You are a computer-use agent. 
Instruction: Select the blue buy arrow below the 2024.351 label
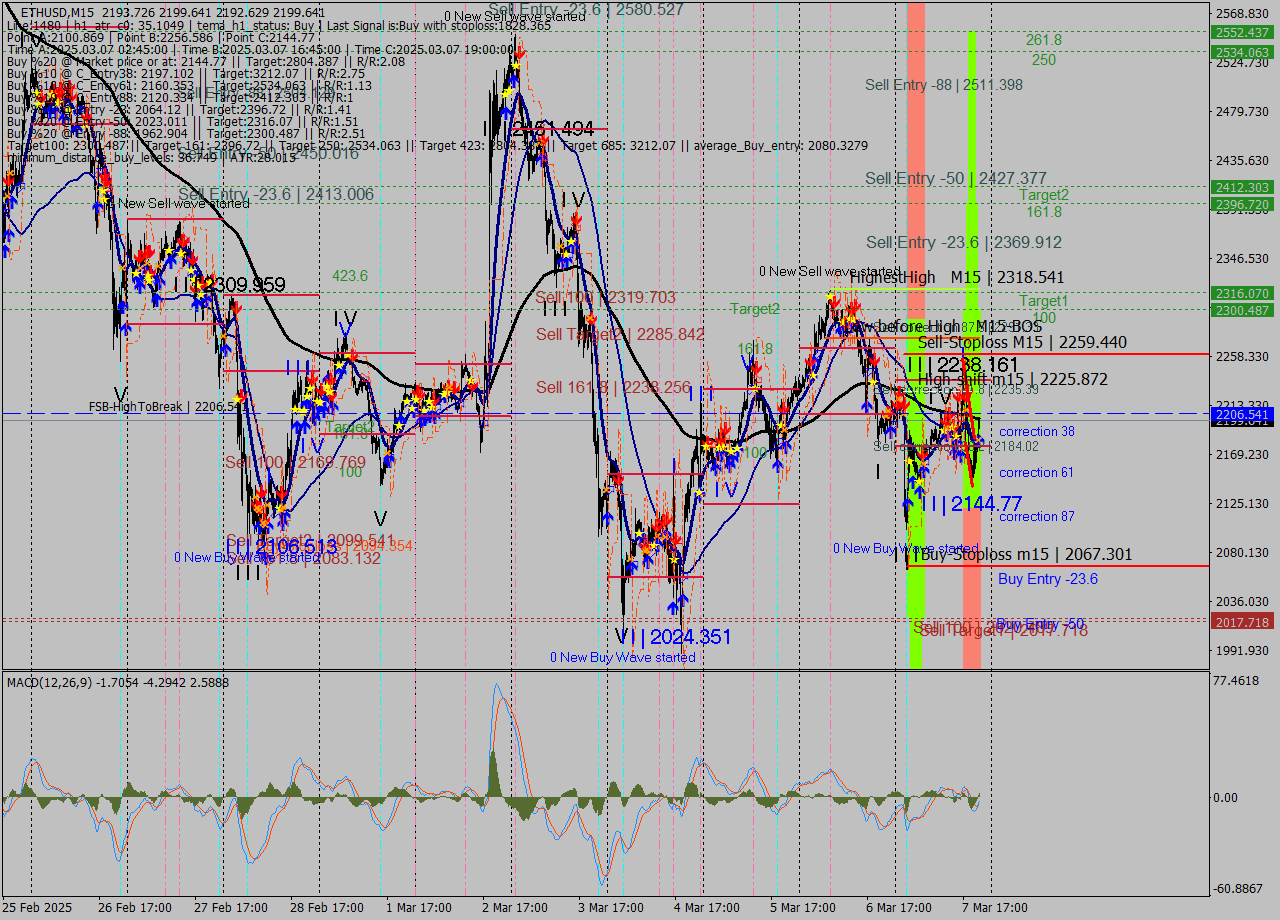point(672,608)
